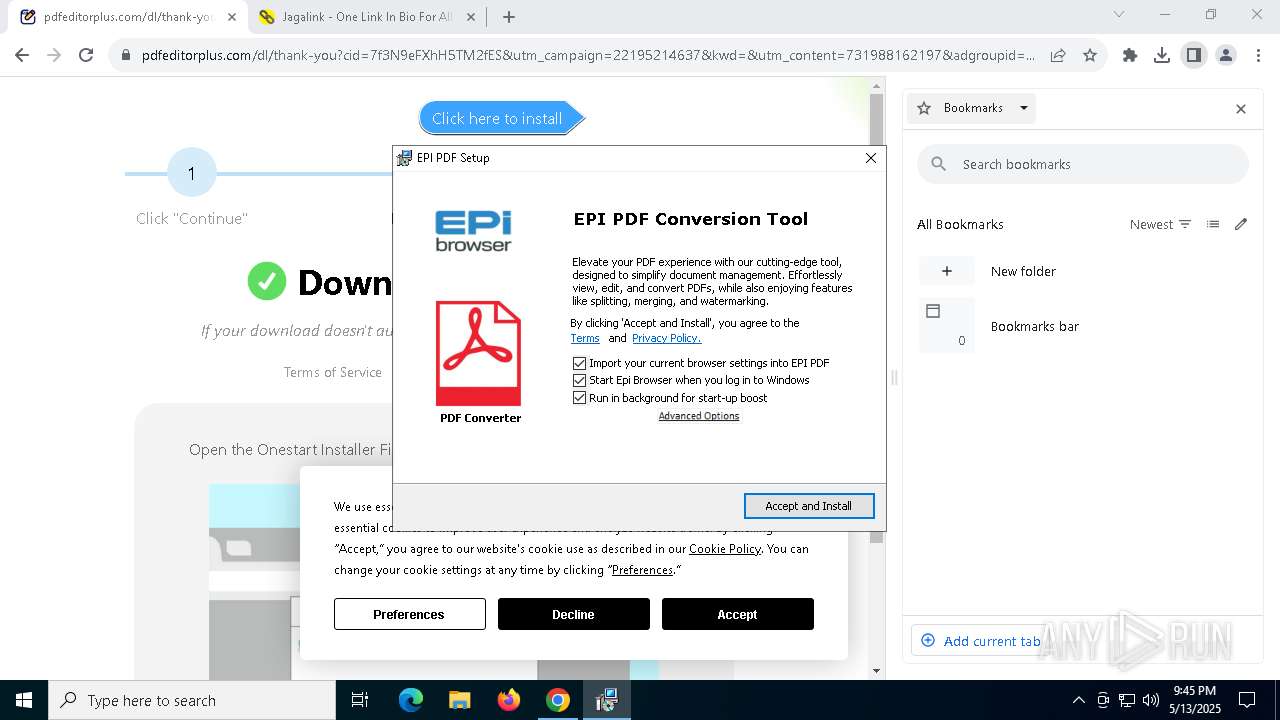Open network icon in system tray
Screen dimensions: 1280x720
(1127, 700)
